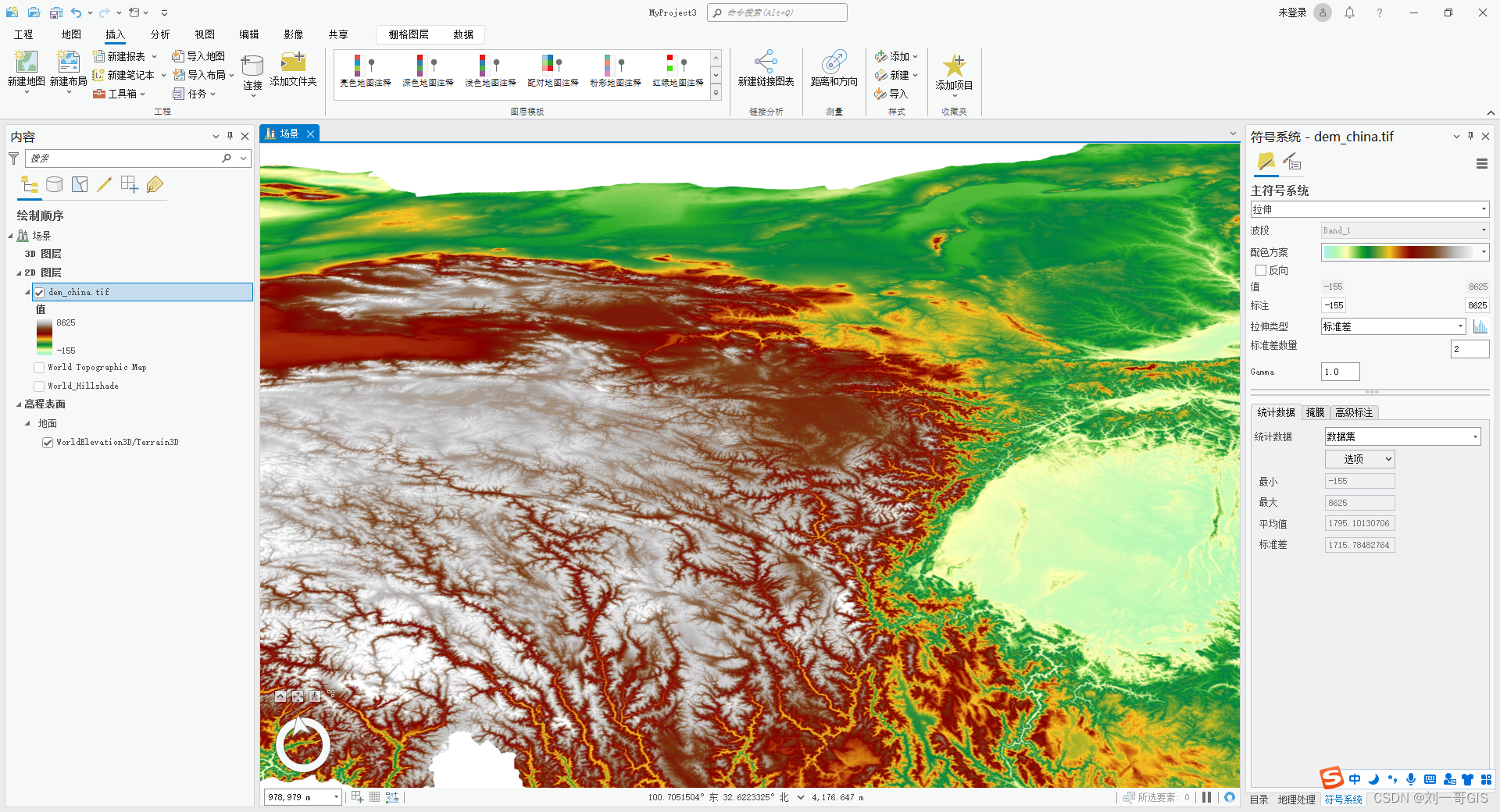Open scale 978,979 m dropdown
Image resolution: width=1500 pixels, height=812 pixels.
[x=336, y=797]
